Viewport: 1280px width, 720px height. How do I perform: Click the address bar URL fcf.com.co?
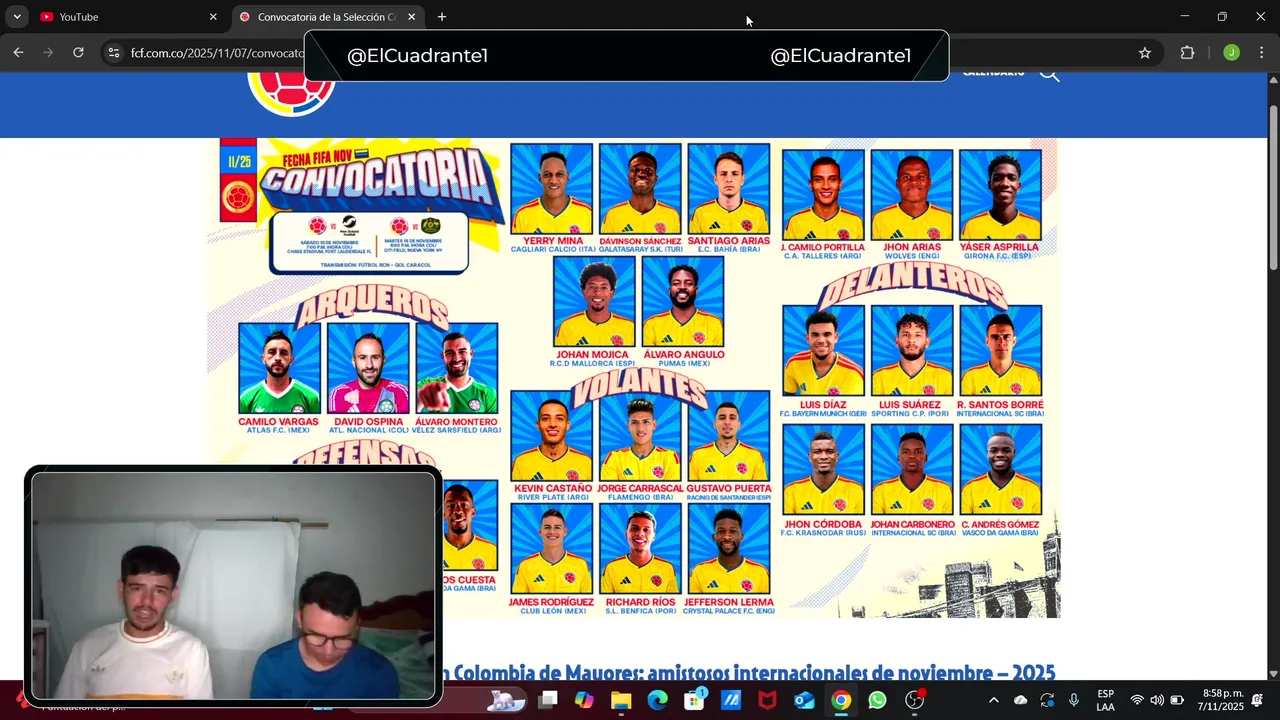[217, 53]
